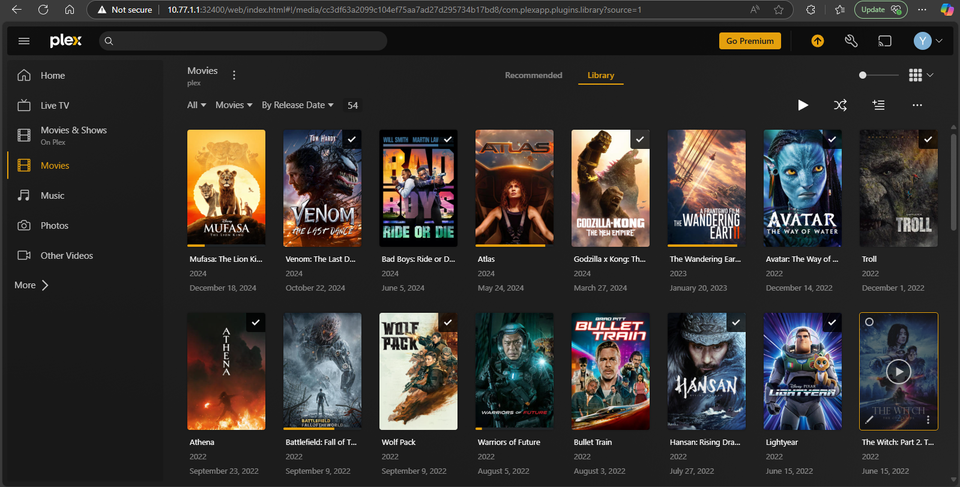Toggle watched badge on Bad Boys poster
The image size is (960, 487).
(448, 139)
